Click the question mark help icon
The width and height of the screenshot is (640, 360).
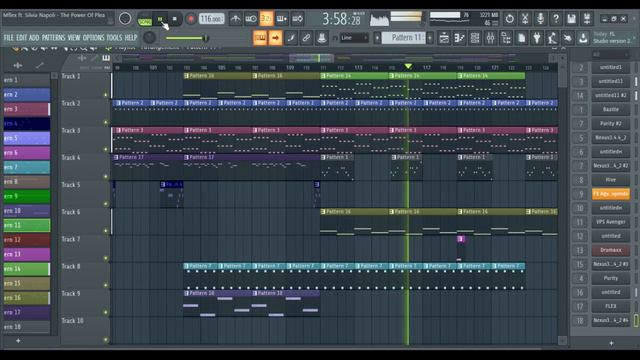(x=556, y=19)
